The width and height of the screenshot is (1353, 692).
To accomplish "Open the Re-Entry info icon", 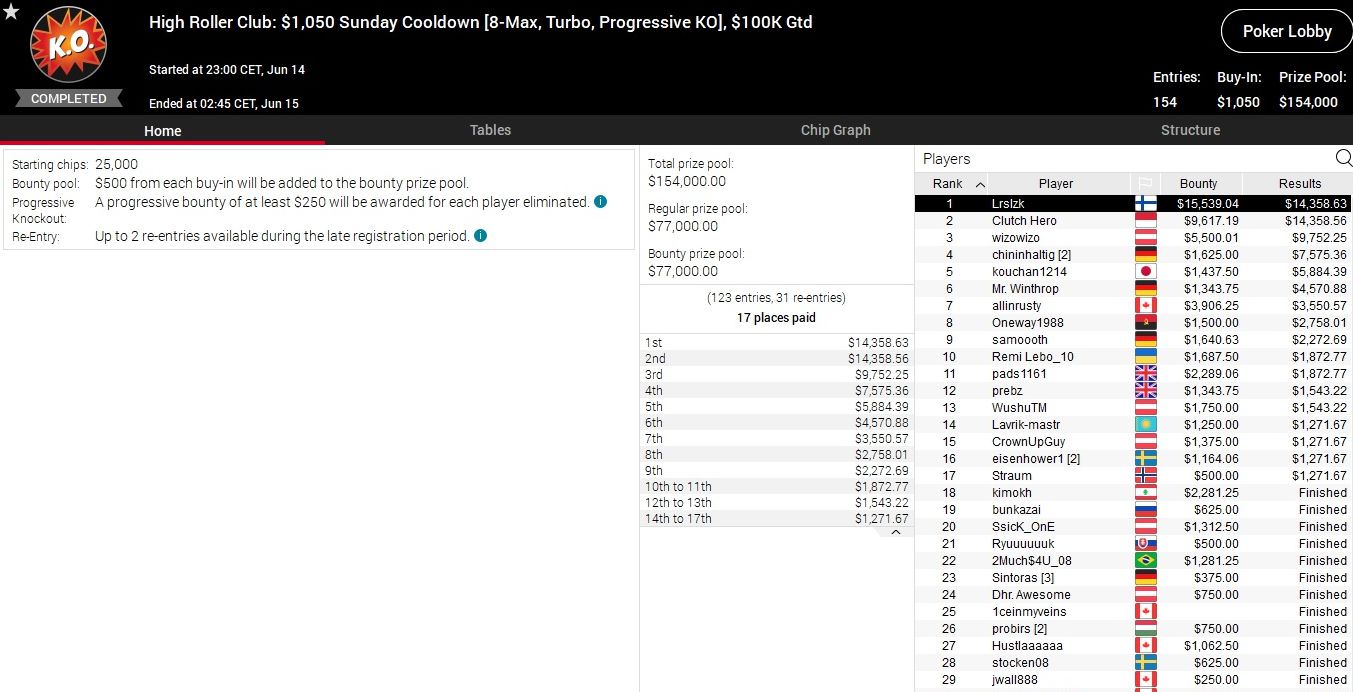I will pos(480,236).
